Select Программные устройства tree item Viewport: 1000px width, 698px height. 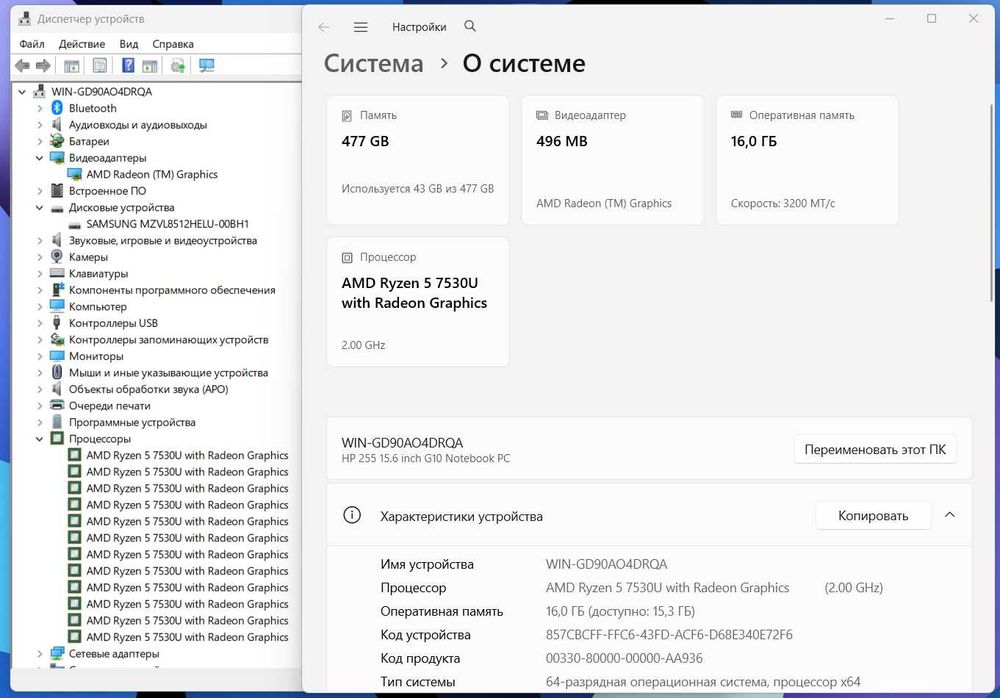coord(132,422)
